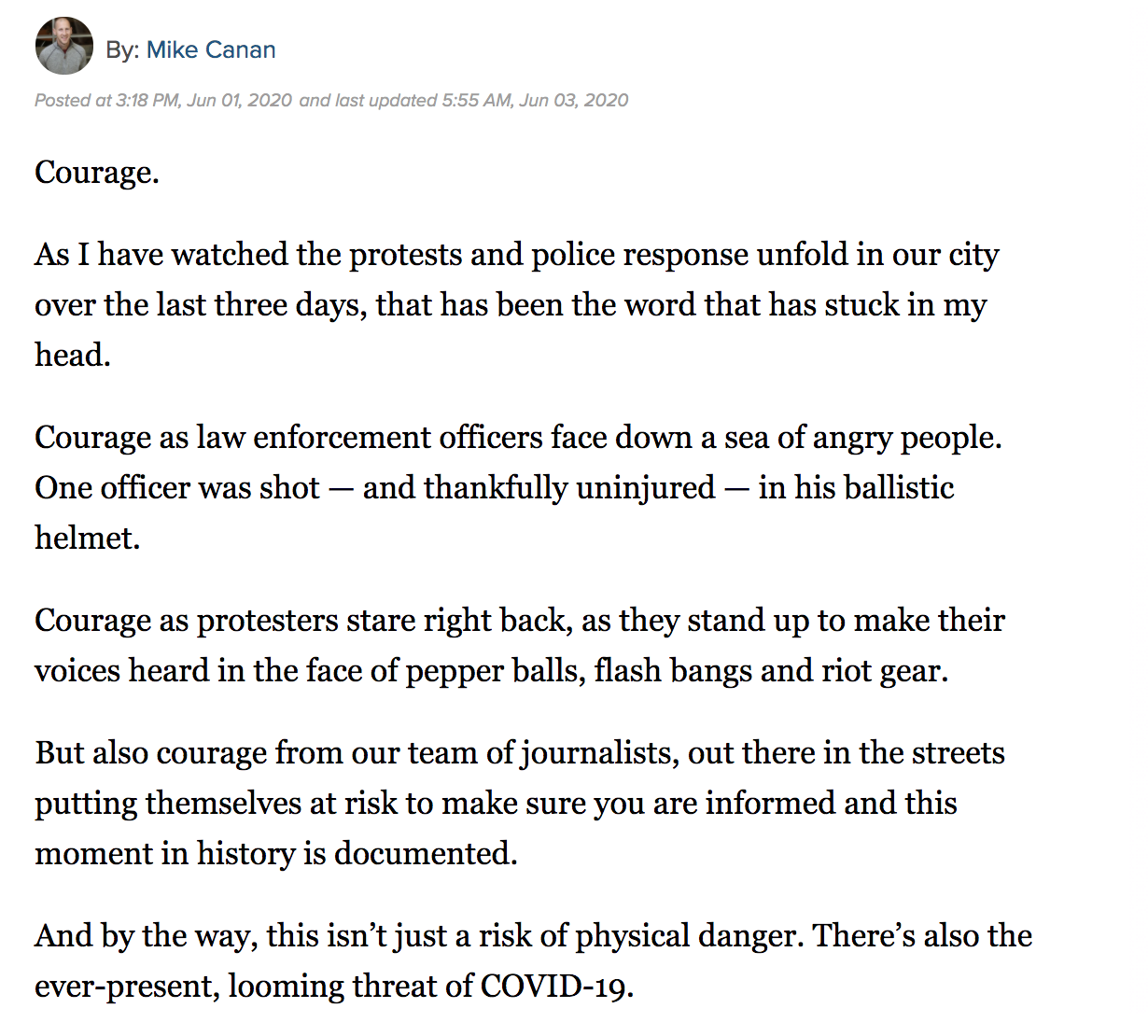Click the paragraph starting "And by the way"
This screenshot has height=1036, width=1148.
click(x=533, y=960)
